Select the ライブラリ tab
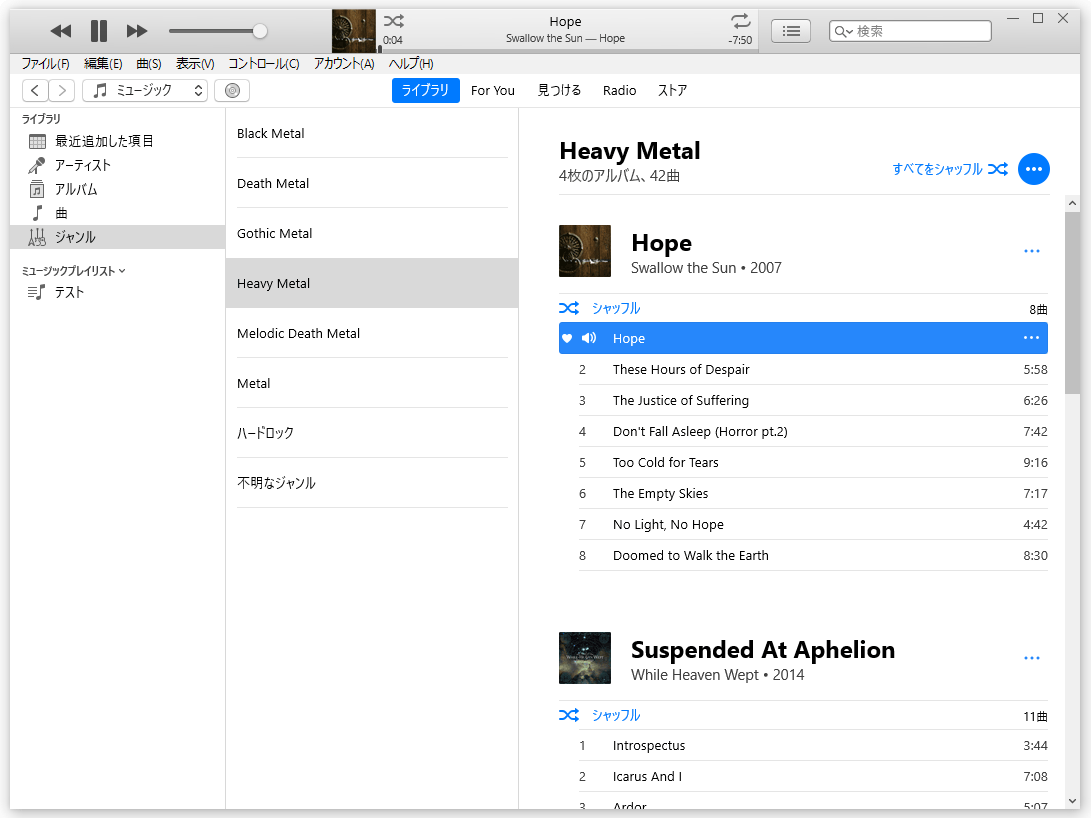The image size is (1091, 818). pyautogui.click(x=425, y=90)
